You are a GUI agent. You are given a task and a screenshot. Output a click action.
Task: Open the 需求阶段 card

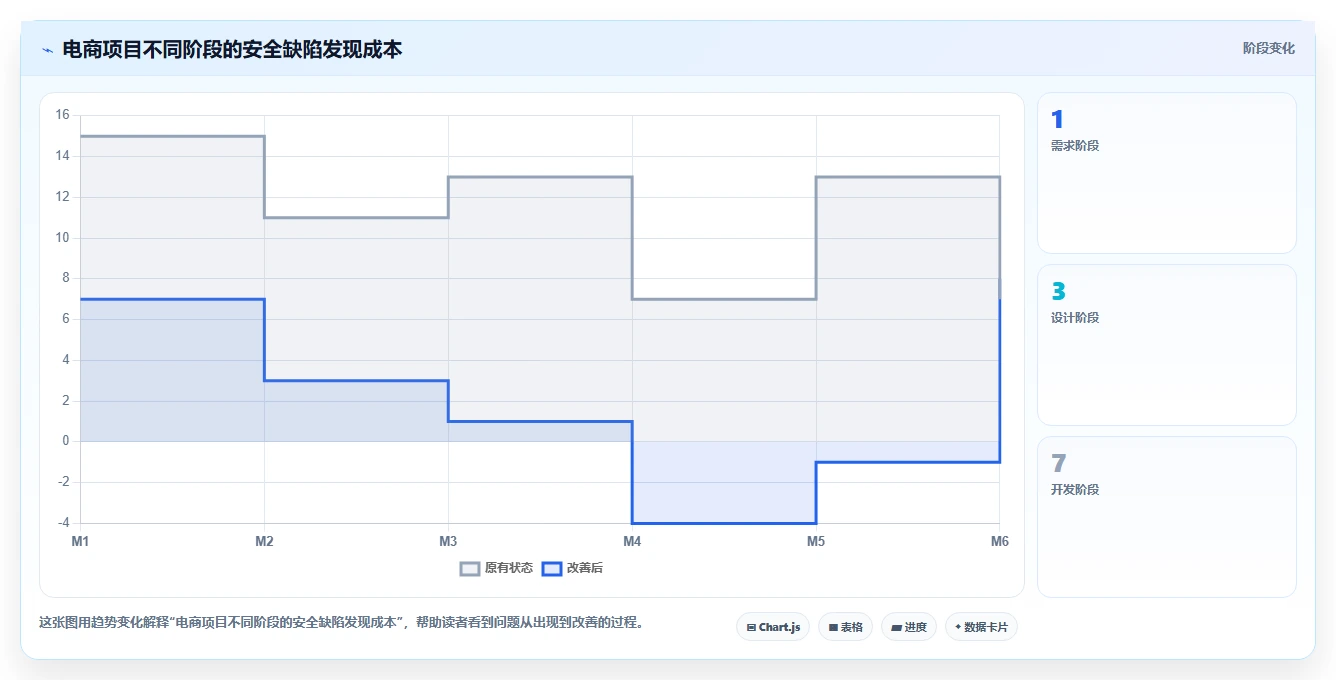1167,173
